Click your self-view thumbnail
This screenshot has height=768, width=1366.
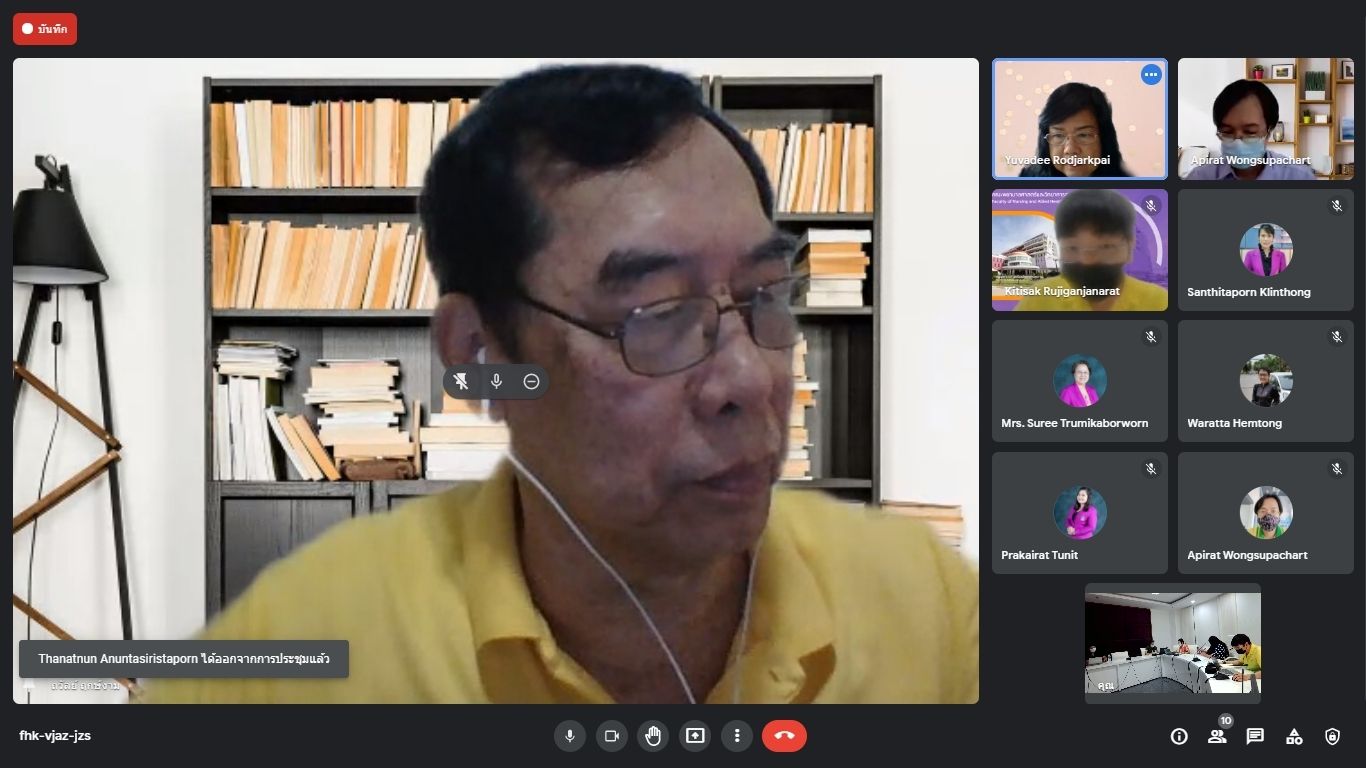[1172, 642]
